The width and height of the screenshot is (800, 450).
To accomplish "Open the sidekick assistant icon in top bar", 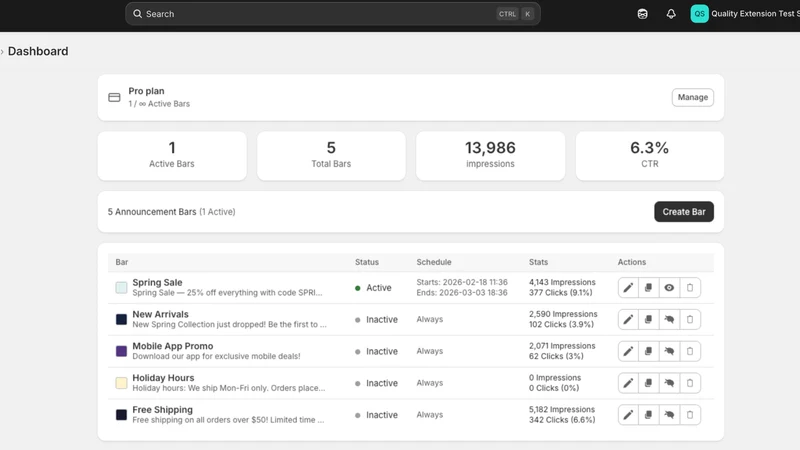I will [642, 14].
